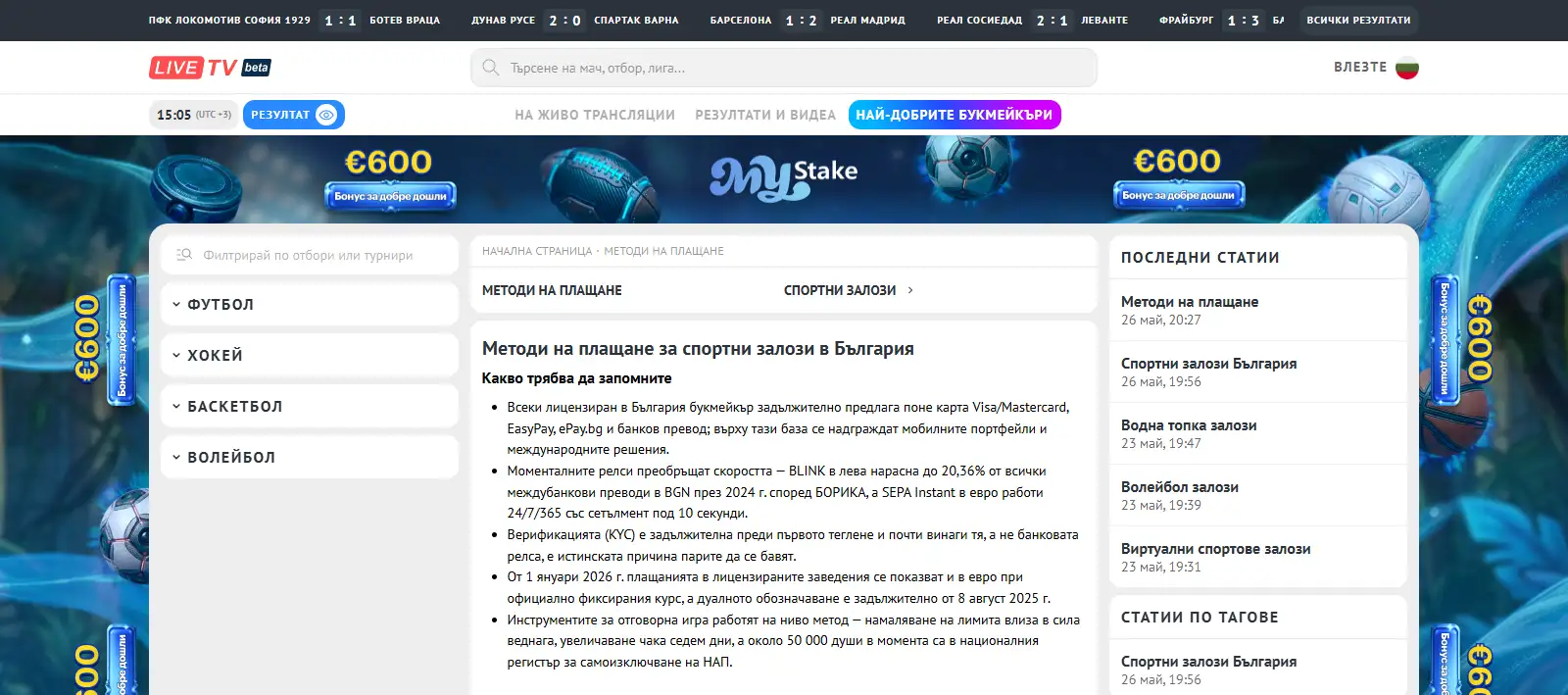Click the 15:05 UTC+3 time display
The height and width of the screenshot is (695, 1568).
pyautogui.click(x=193, y=115)
